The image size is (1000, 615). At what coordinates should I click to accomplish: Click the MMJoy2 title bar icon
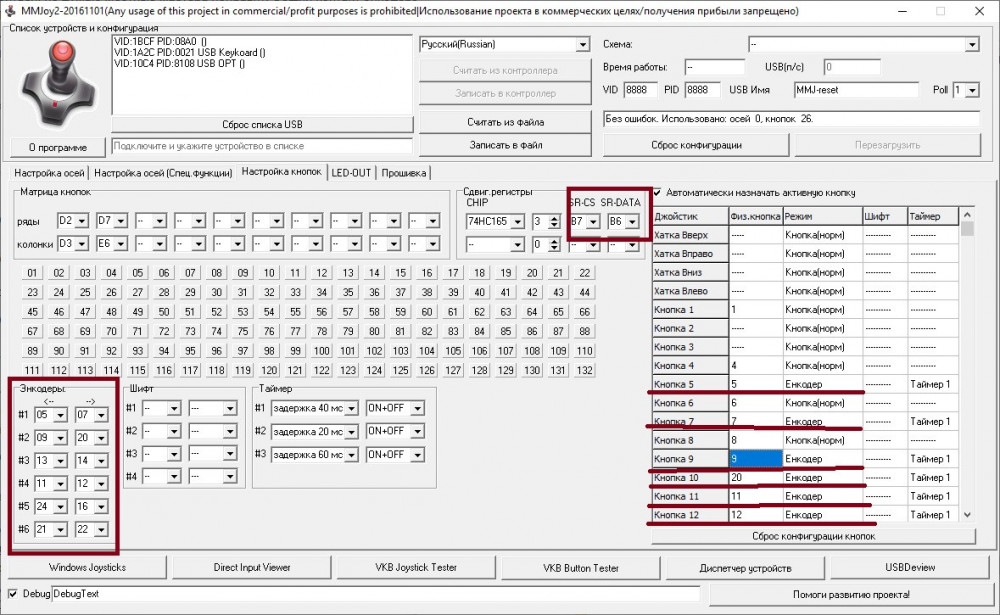(x=11, y=10)
